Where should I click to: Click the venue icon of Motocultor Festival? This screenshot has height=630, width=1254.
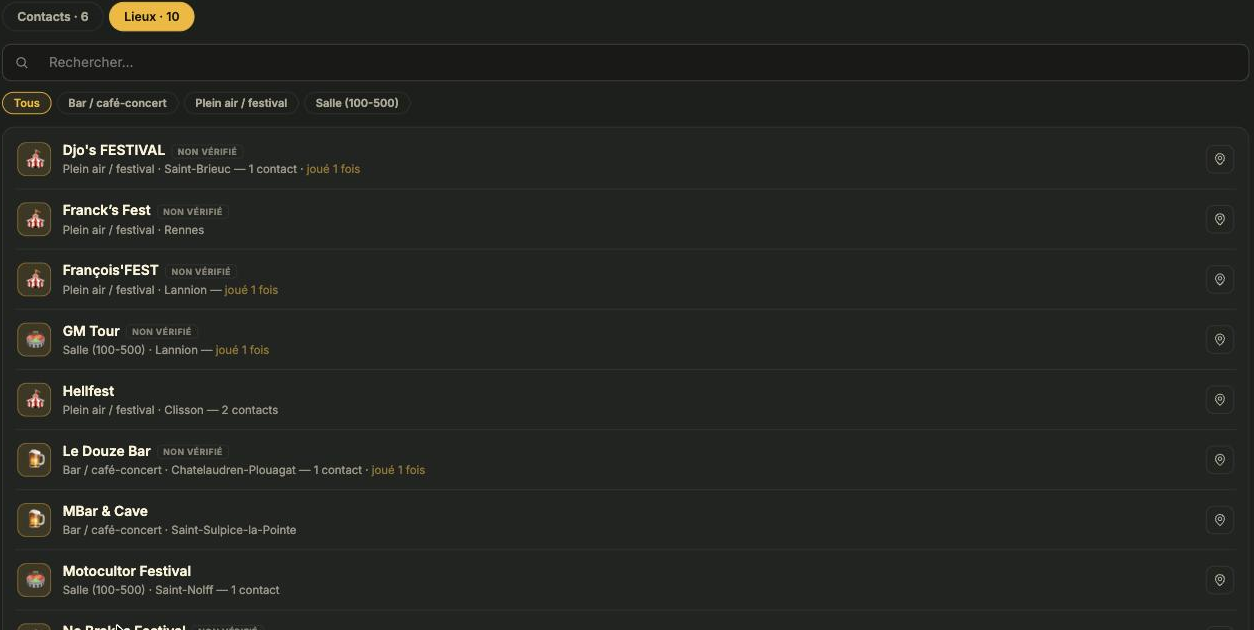[34, 579]
